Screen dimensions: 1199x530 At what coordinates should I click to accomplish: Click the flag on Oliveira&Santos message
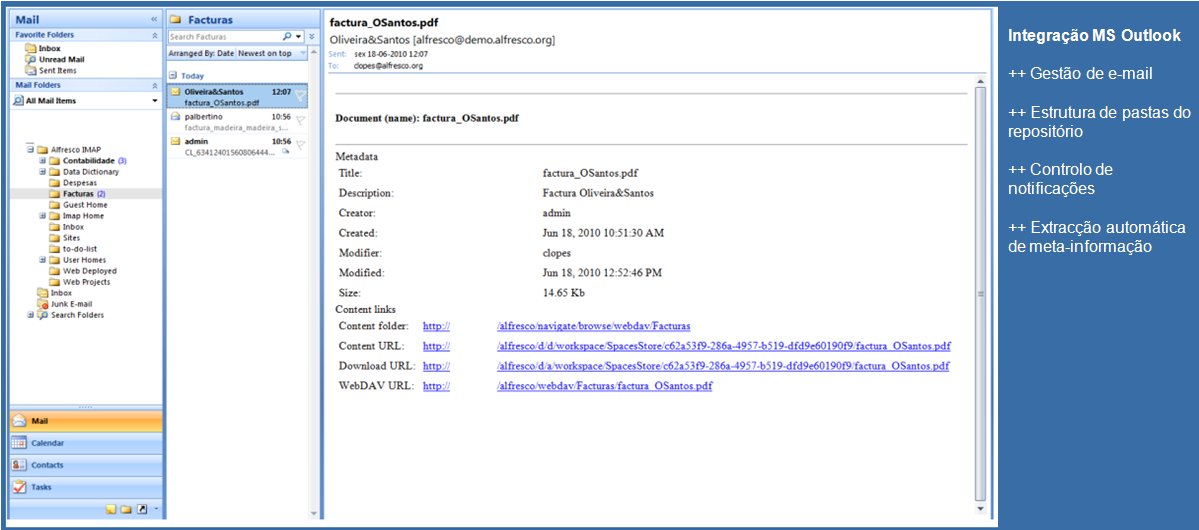tap(300, 96)
